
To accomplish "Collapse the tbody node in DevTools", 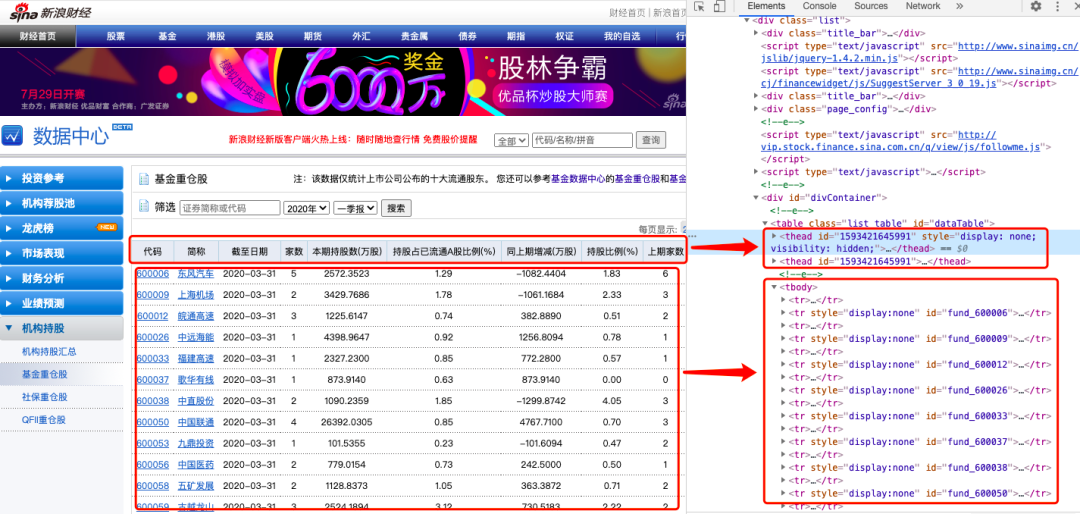I will pyautogui.click(x=774, y=287).
